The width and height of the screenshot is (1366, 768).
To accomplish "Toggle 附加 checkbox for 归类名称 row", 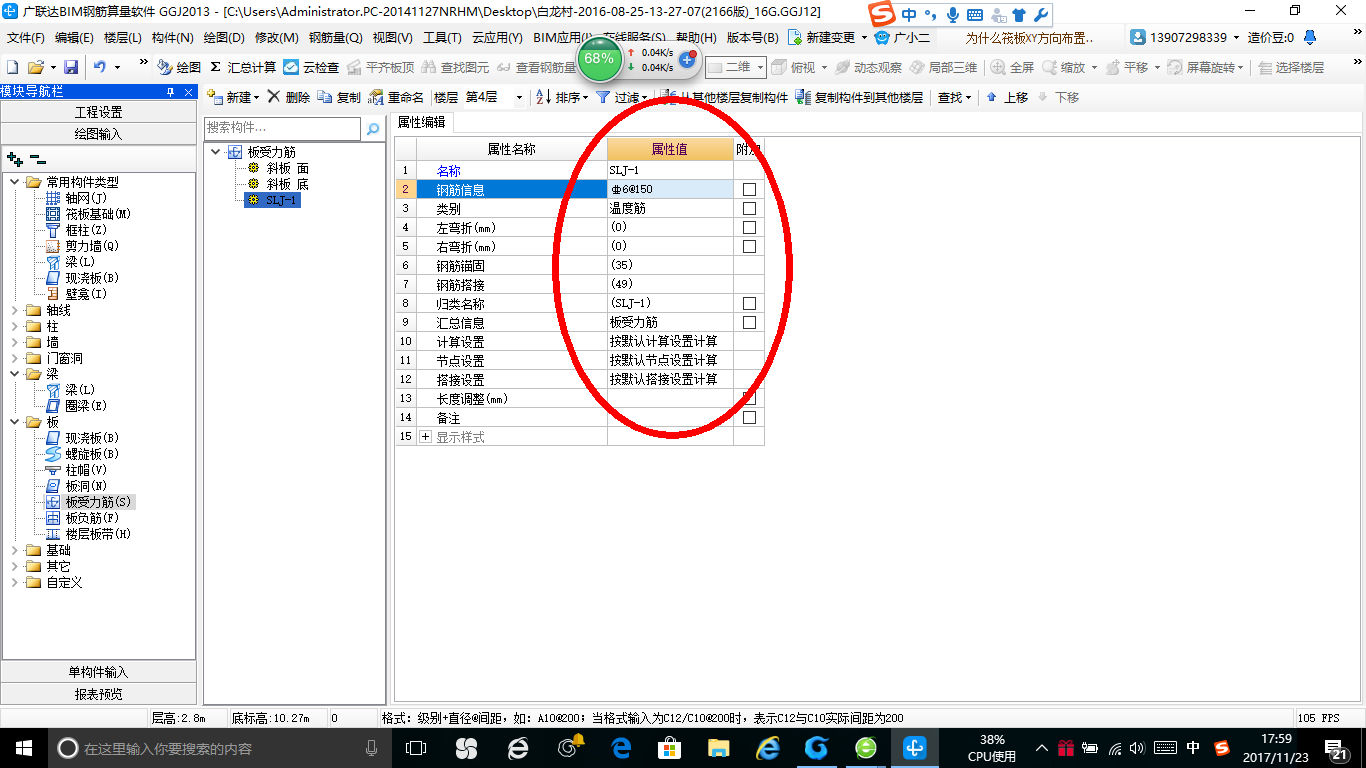I will (x=749, y=303).
